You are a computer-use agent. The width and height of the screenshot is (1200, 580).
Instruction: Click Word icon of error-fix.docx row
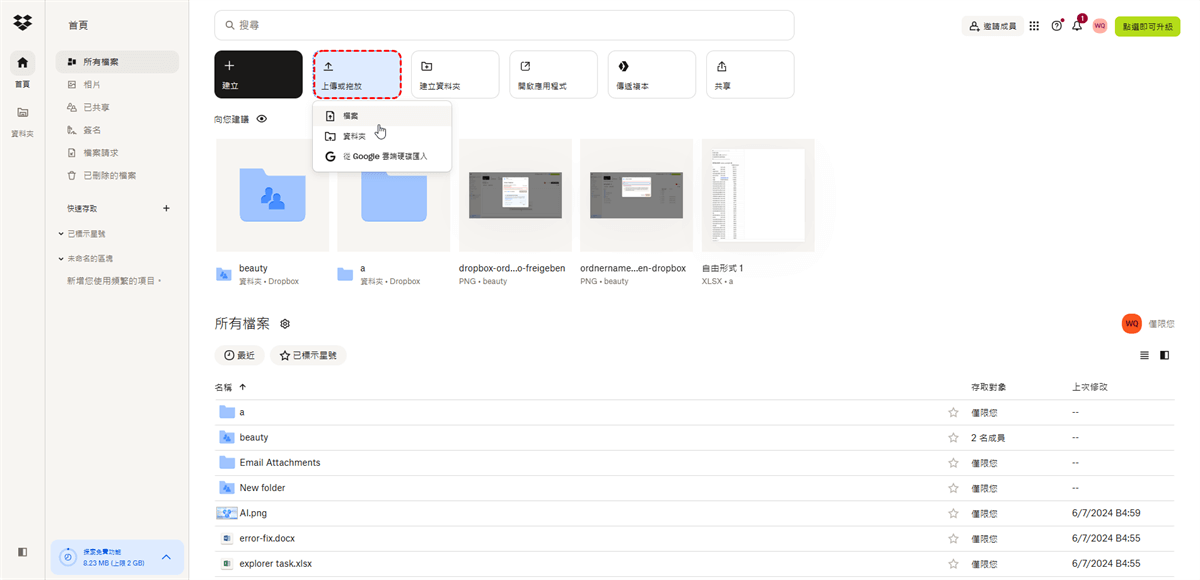pos(227,538)
